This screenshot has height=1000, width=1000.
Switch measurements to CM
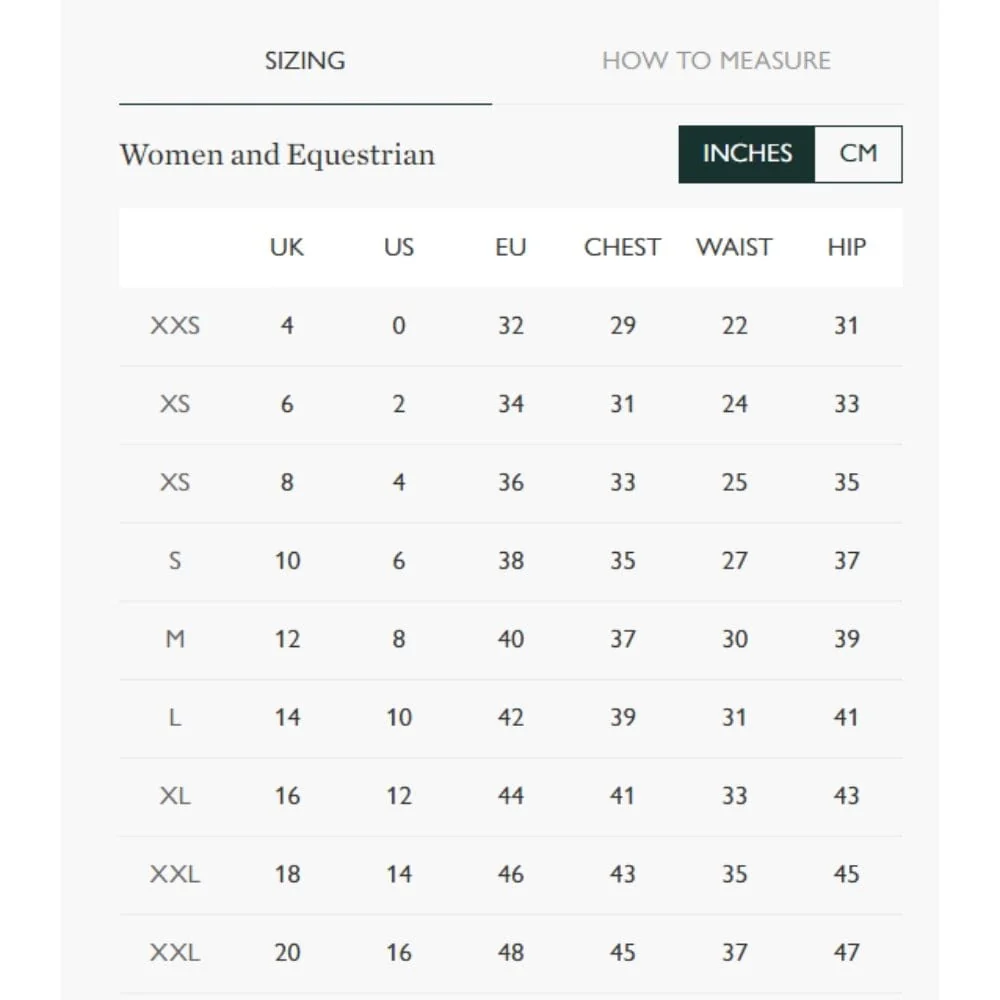858,154
